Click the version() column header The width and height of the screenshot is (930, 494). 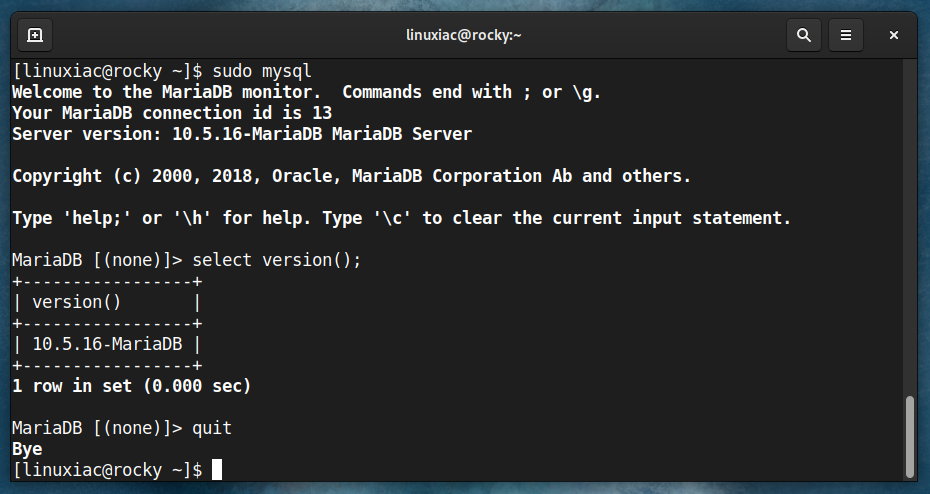[77, 302]
